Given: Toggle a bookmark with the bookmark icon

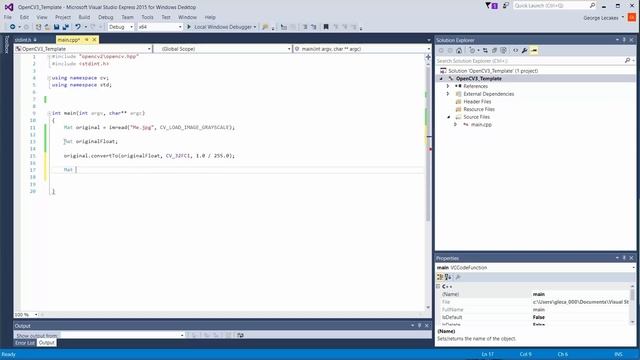Looking at the screenshot, I should [326, 27].
